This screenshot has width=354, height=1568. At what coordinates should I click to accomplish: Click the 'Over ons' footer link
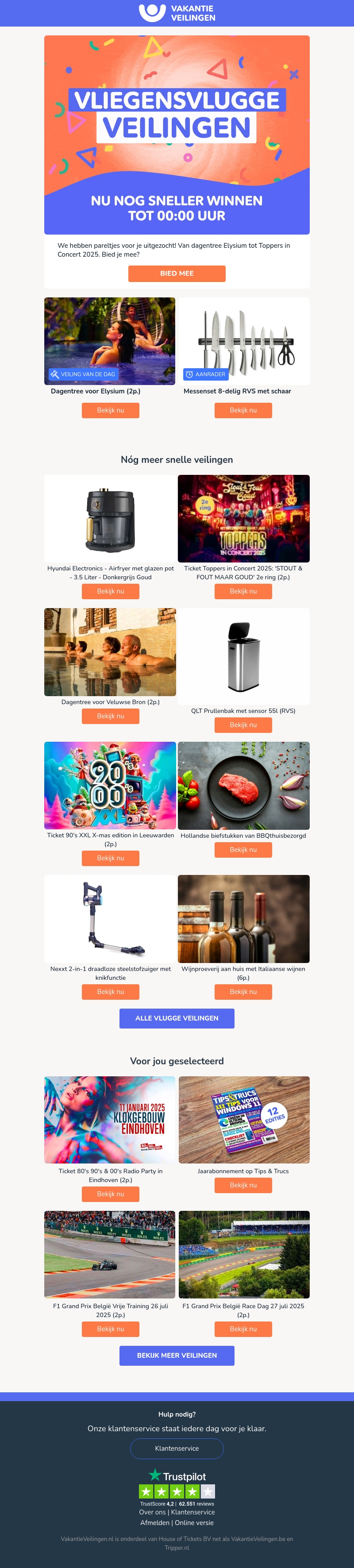[152, 1512]
